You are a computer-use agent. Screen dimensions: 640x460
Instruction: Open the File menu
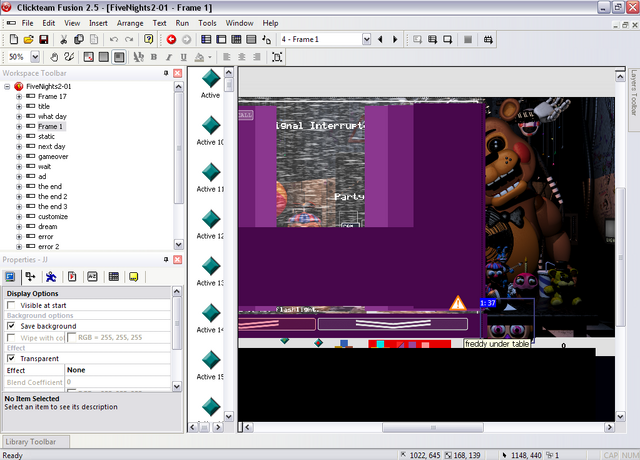[27, 23]
